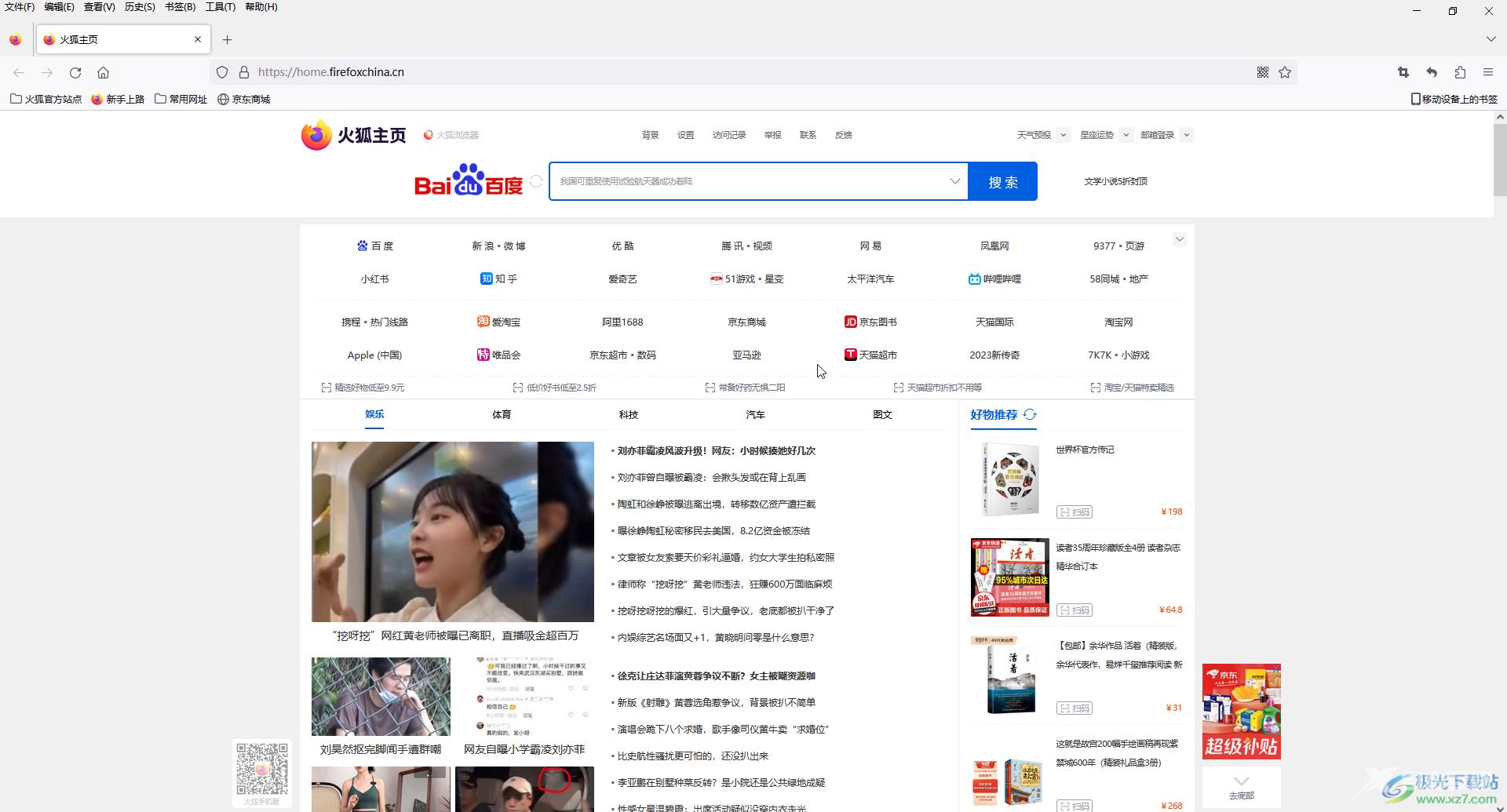Click the 天猫超市折扣不用等 promo link
The height and width of the screenshot is (812, 1507).
point(938,388)
